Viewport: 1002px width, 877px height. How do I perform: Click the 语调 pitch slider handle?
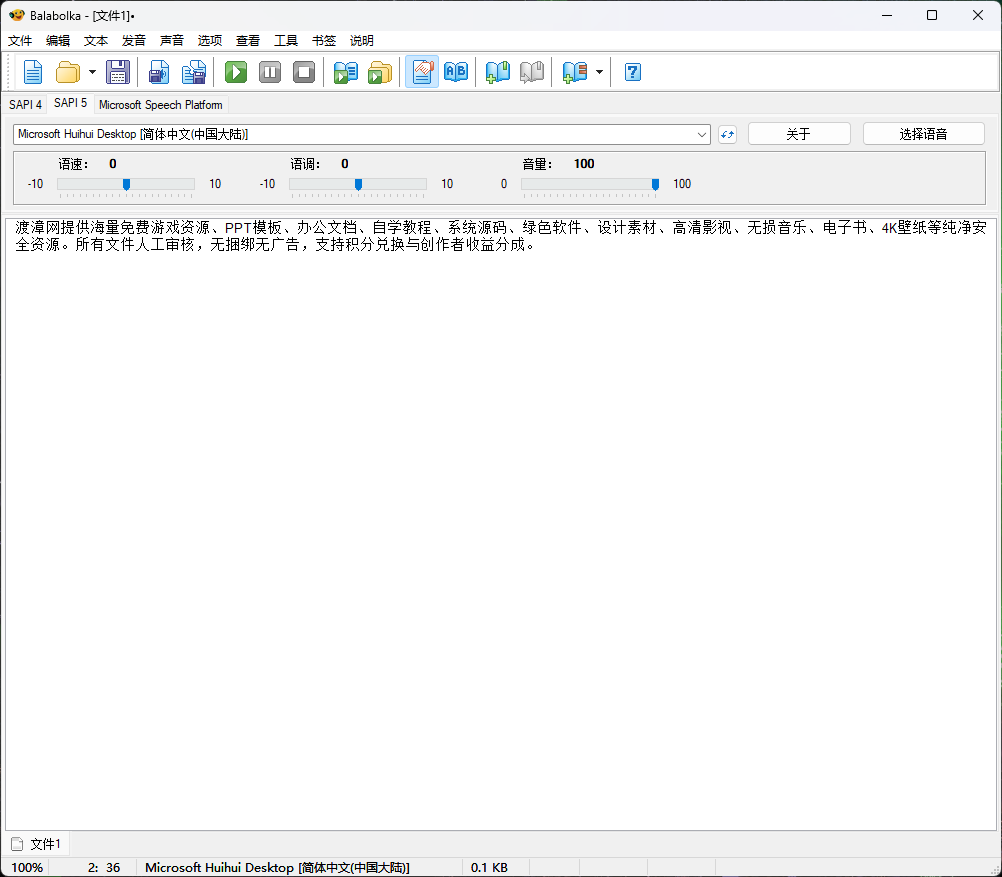pyautogui.click(x=358, y=185)
